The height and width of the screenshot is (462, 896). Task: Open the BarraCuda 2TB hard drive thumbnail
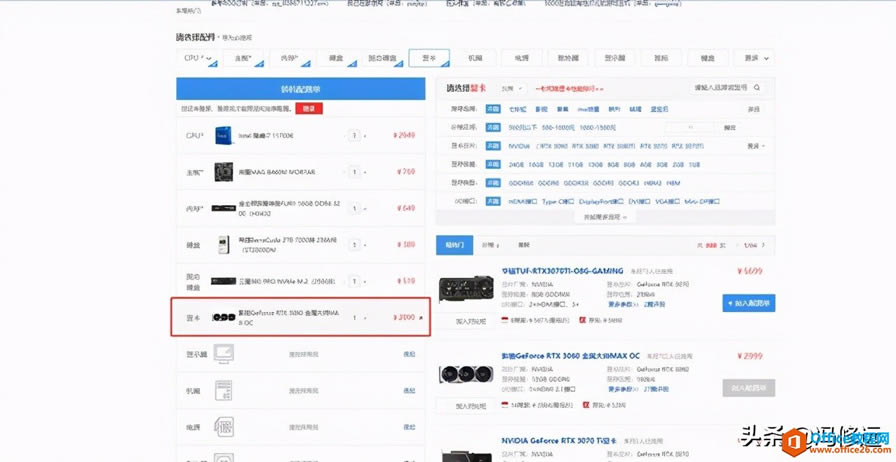coord(223,245)
